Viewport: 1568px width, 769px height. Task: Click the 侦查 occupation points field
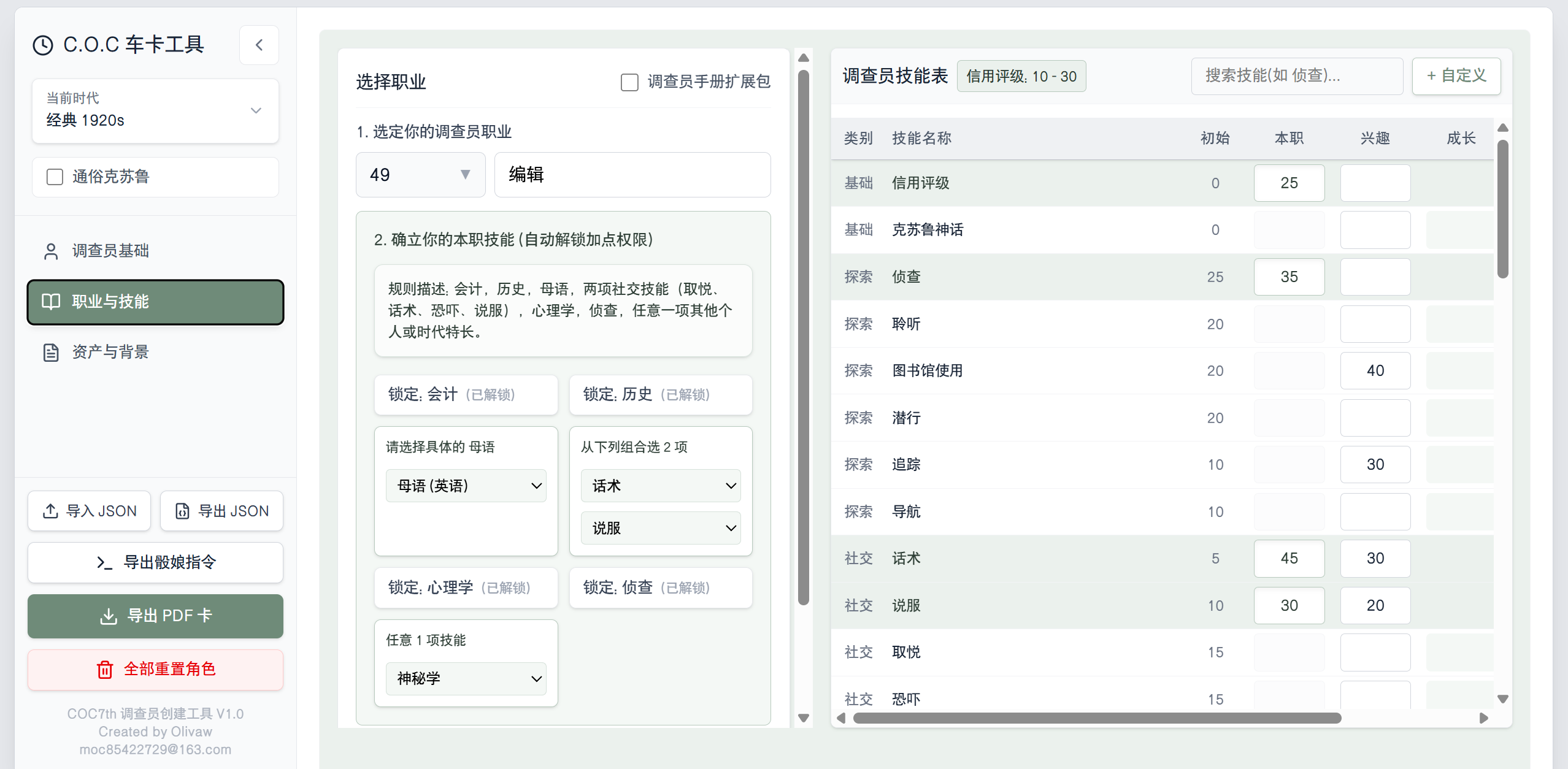pos(1289,277)
